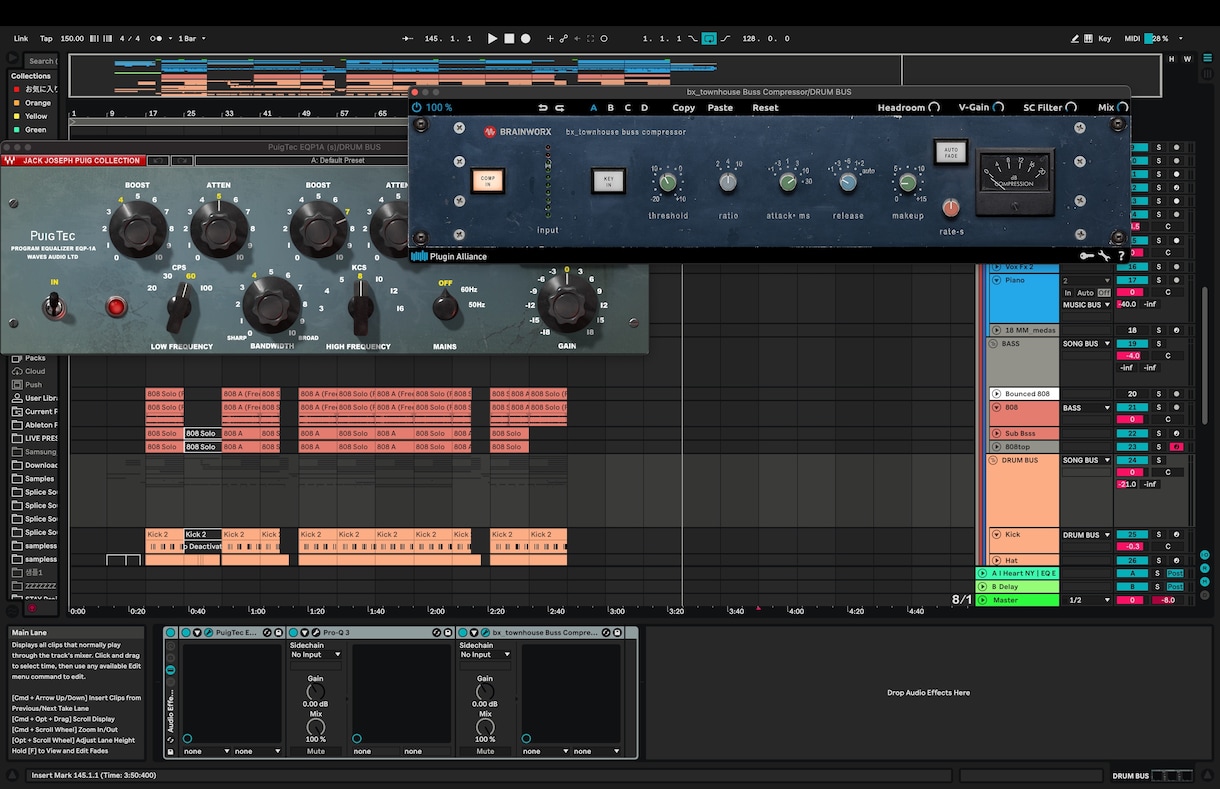Select preset slot C in townhouse compressor
Image resolution: width=1220 pixels, height=789 pixels.
[628, 108]
